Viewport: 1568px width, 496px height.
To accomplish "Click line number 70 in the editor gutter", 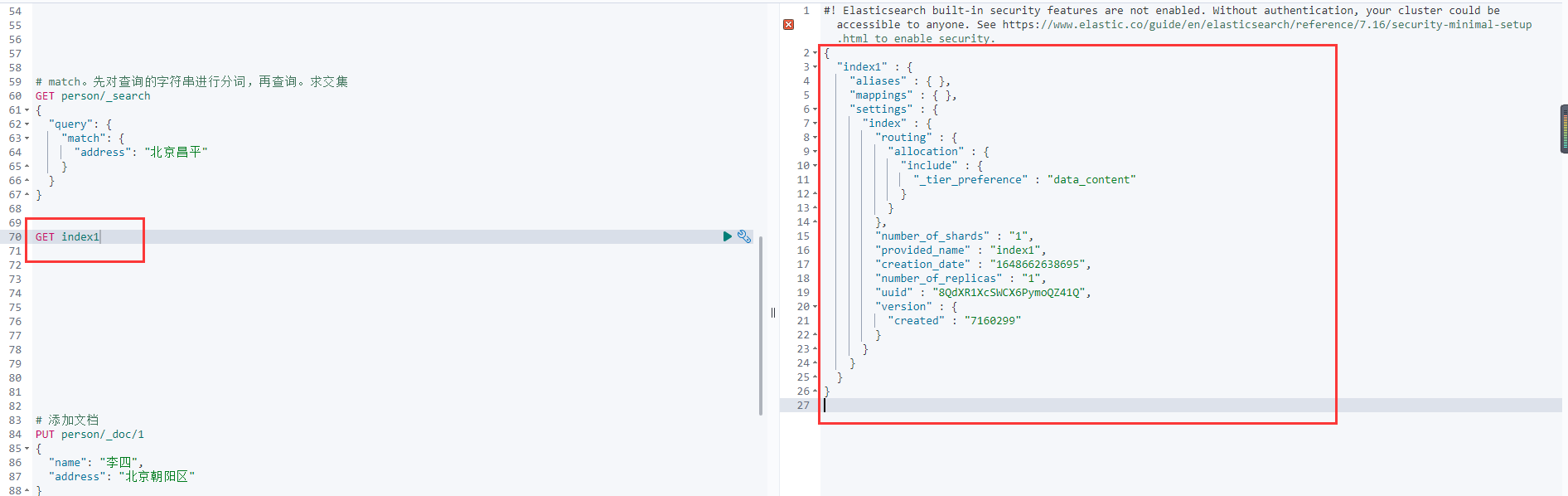I will pos(15,237).
